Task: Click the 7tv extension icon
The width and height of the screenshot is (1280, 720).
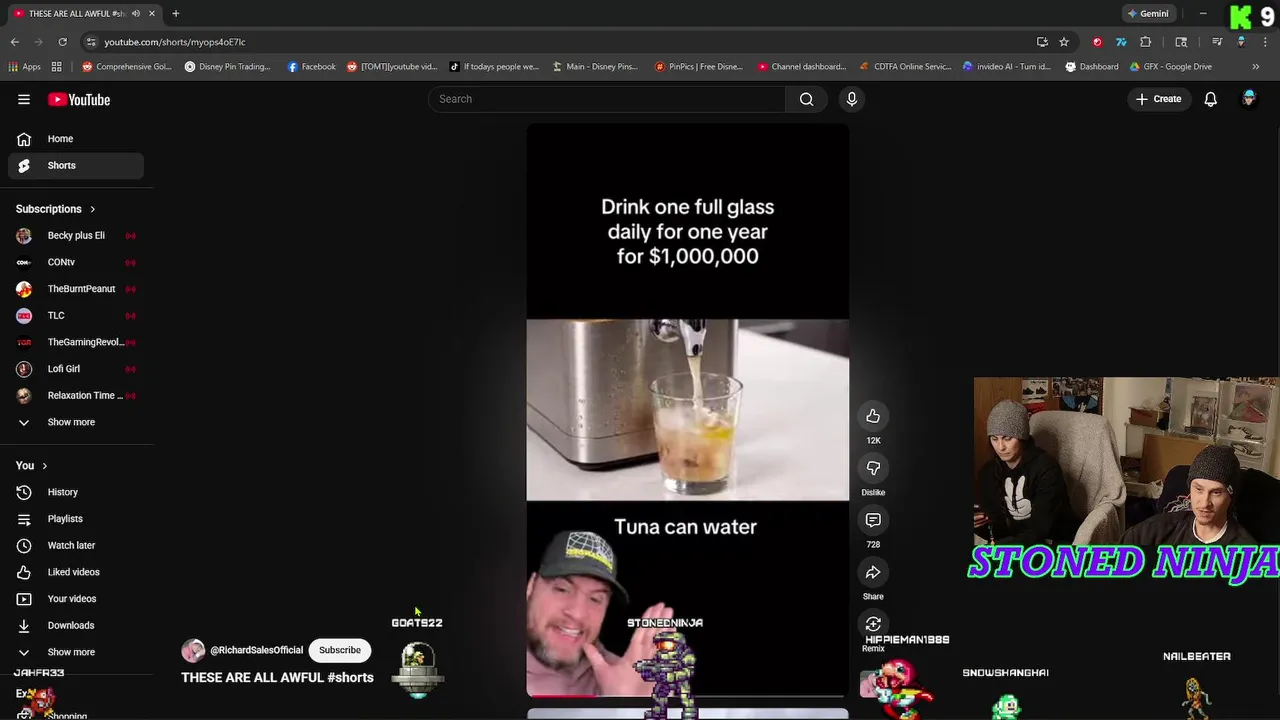Action: point(1121,42)
